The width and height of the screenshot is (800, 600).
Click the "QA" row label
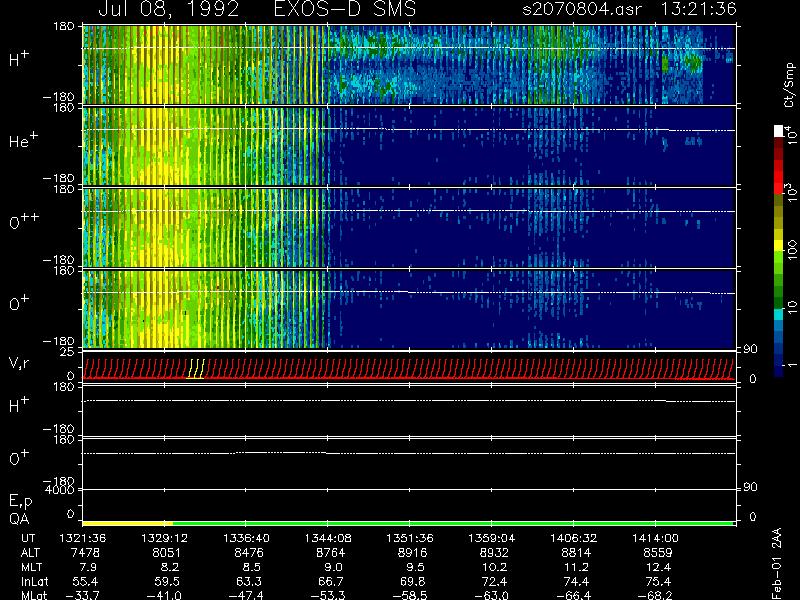[19, 519]
